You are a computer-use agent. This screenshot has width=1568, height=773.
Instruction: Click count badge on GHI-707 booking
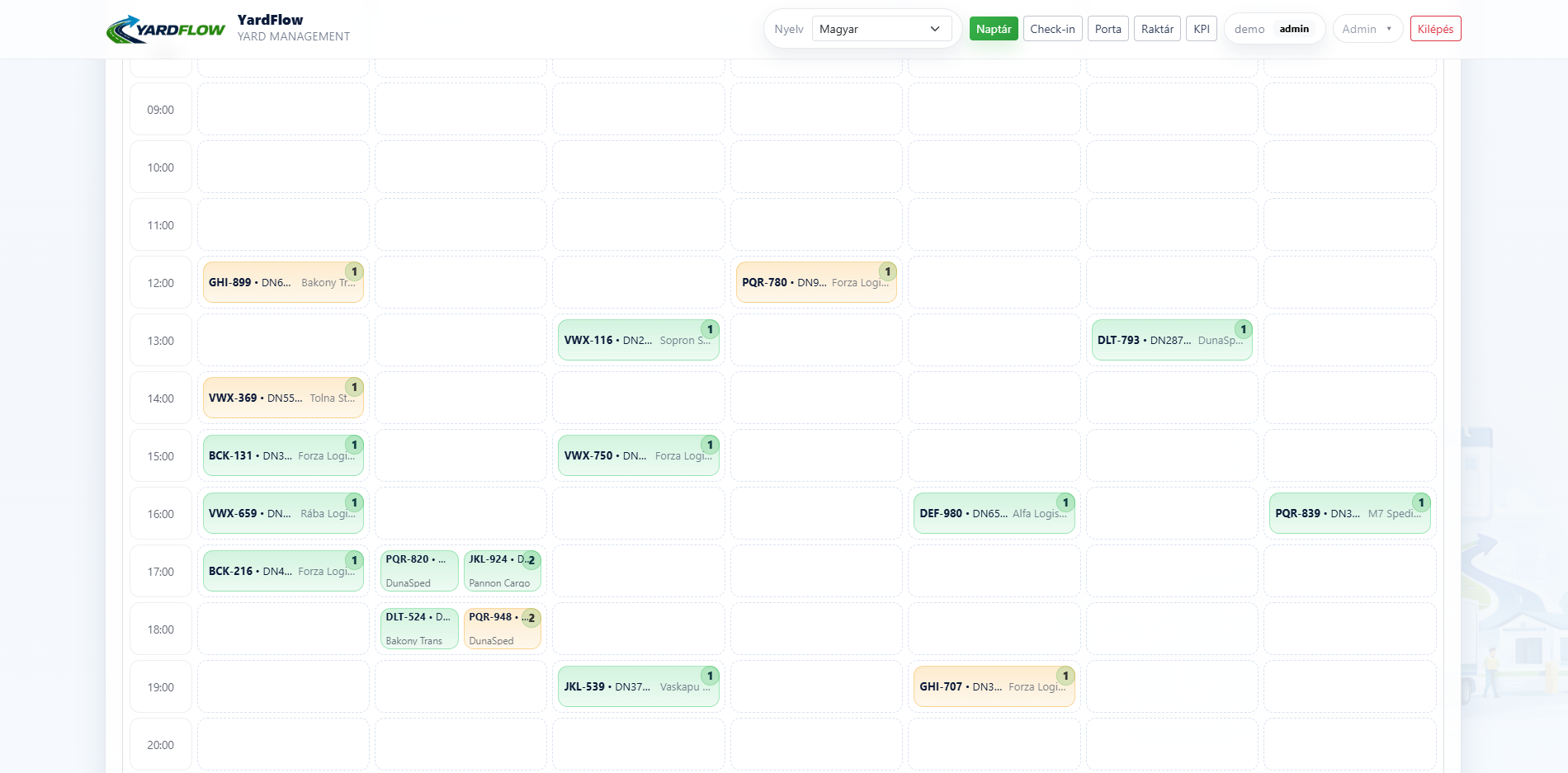1065,676
